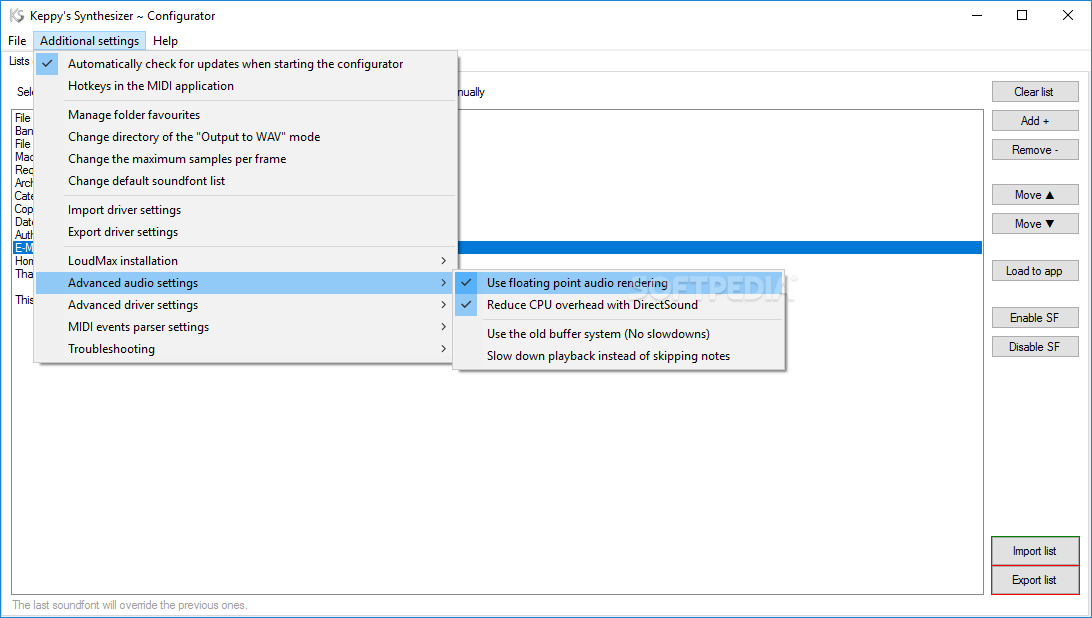
Task: Toggle Reduce CPU overhead with DirectSound
Action: point(619,305)
